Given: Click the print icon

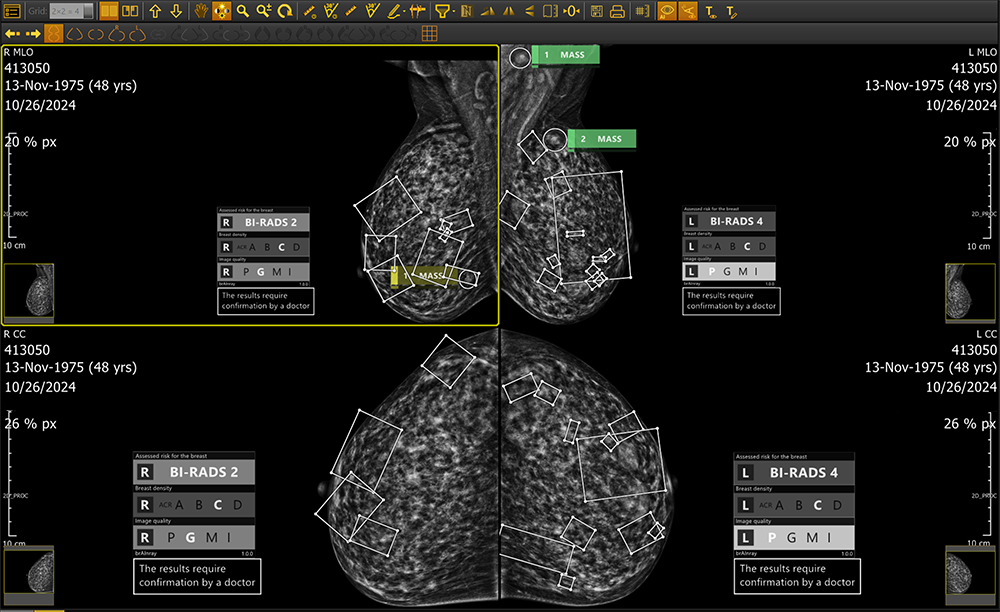Looking at the screenshot, I should [x=617, y=11].
